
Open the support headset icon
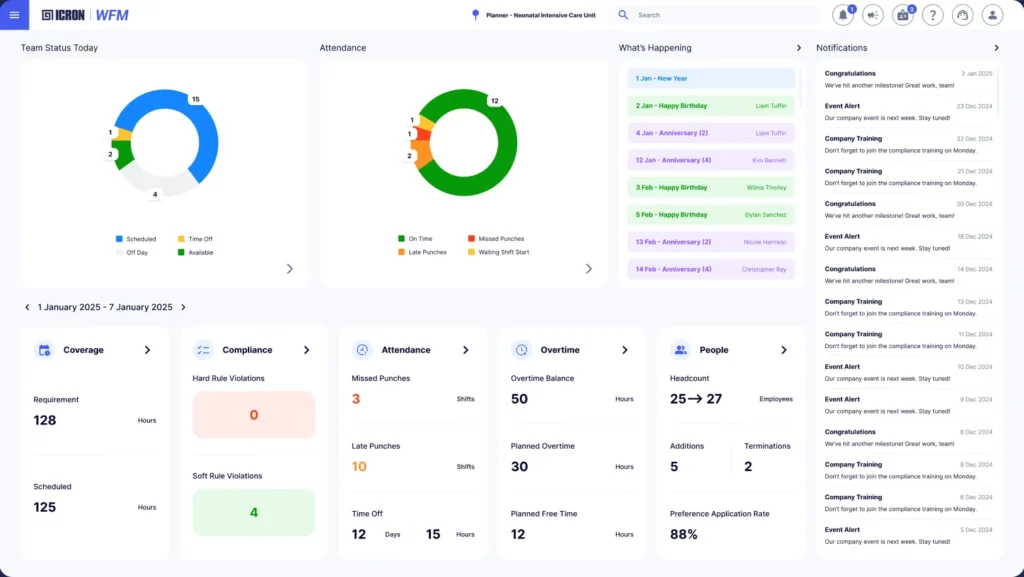coord(963,15)
